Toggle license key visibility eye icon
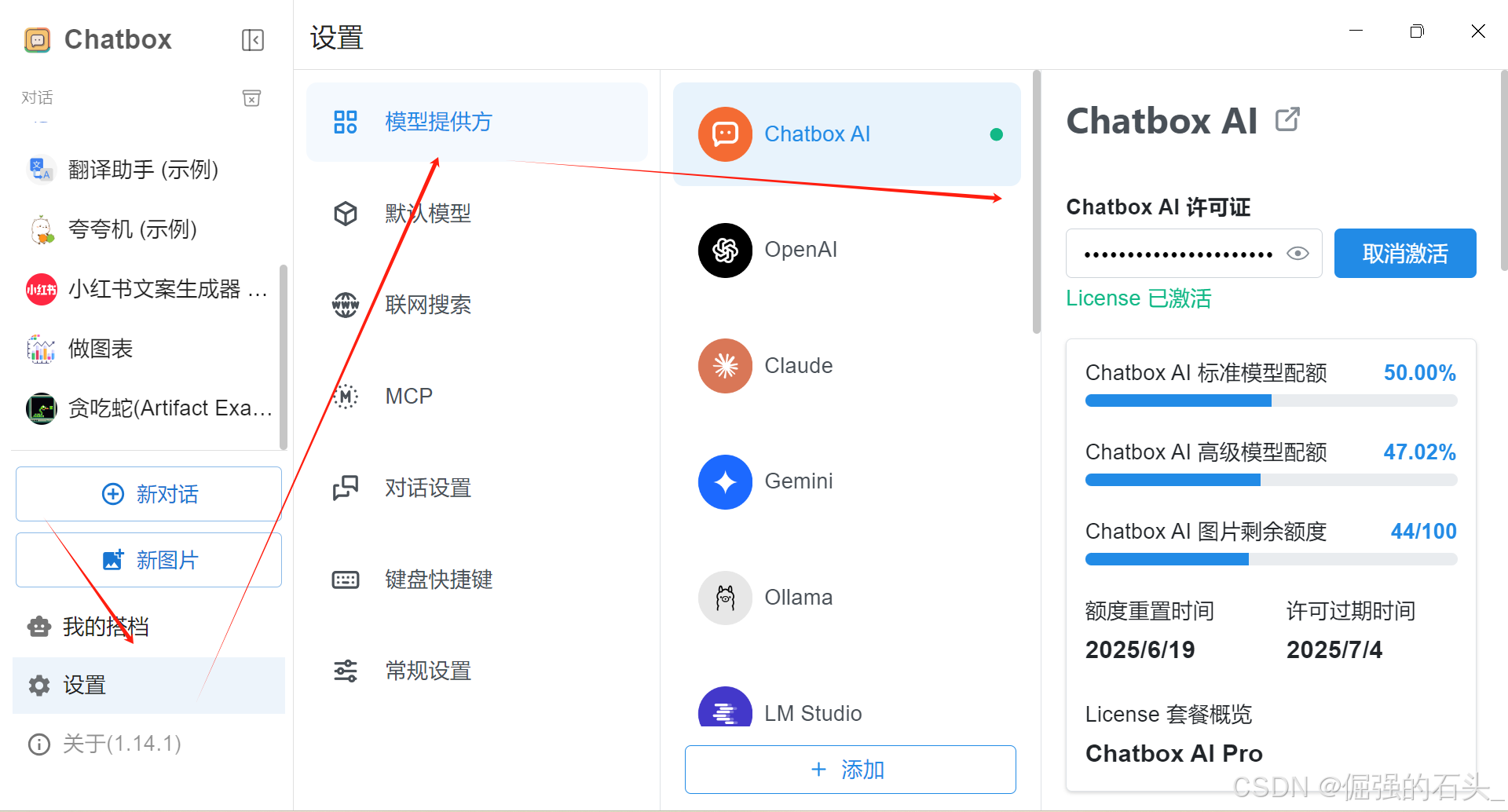Image resolution: width=1508 pixels, height=812 pixels. [1298, 253]
